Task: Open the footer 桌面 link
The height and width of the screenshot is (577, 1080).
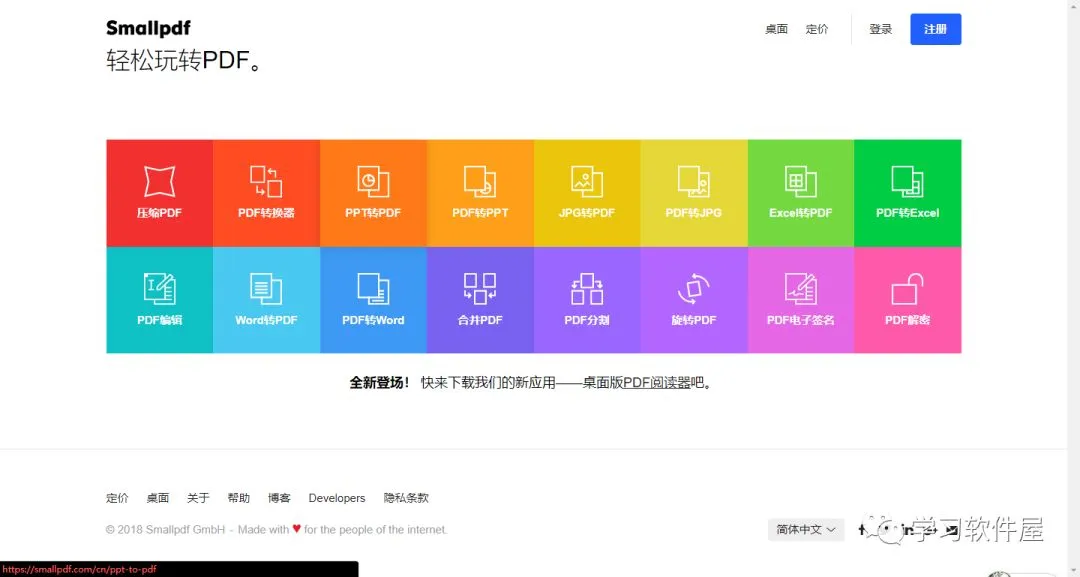Action: [x=158, y=498]
